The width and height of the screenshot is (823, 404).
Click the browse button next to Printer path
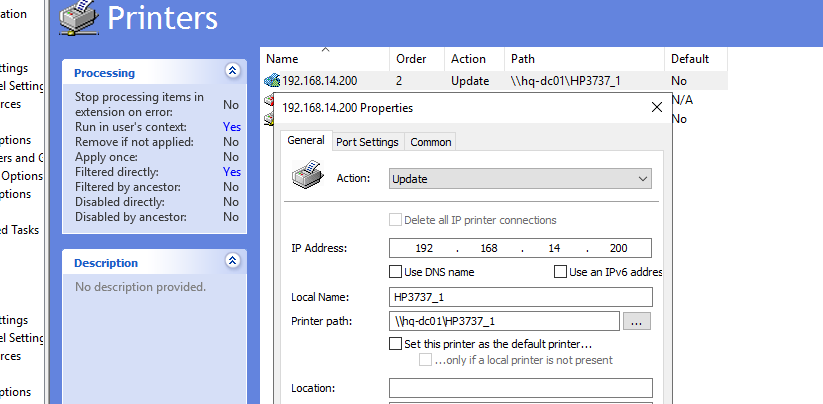(637, 321)
